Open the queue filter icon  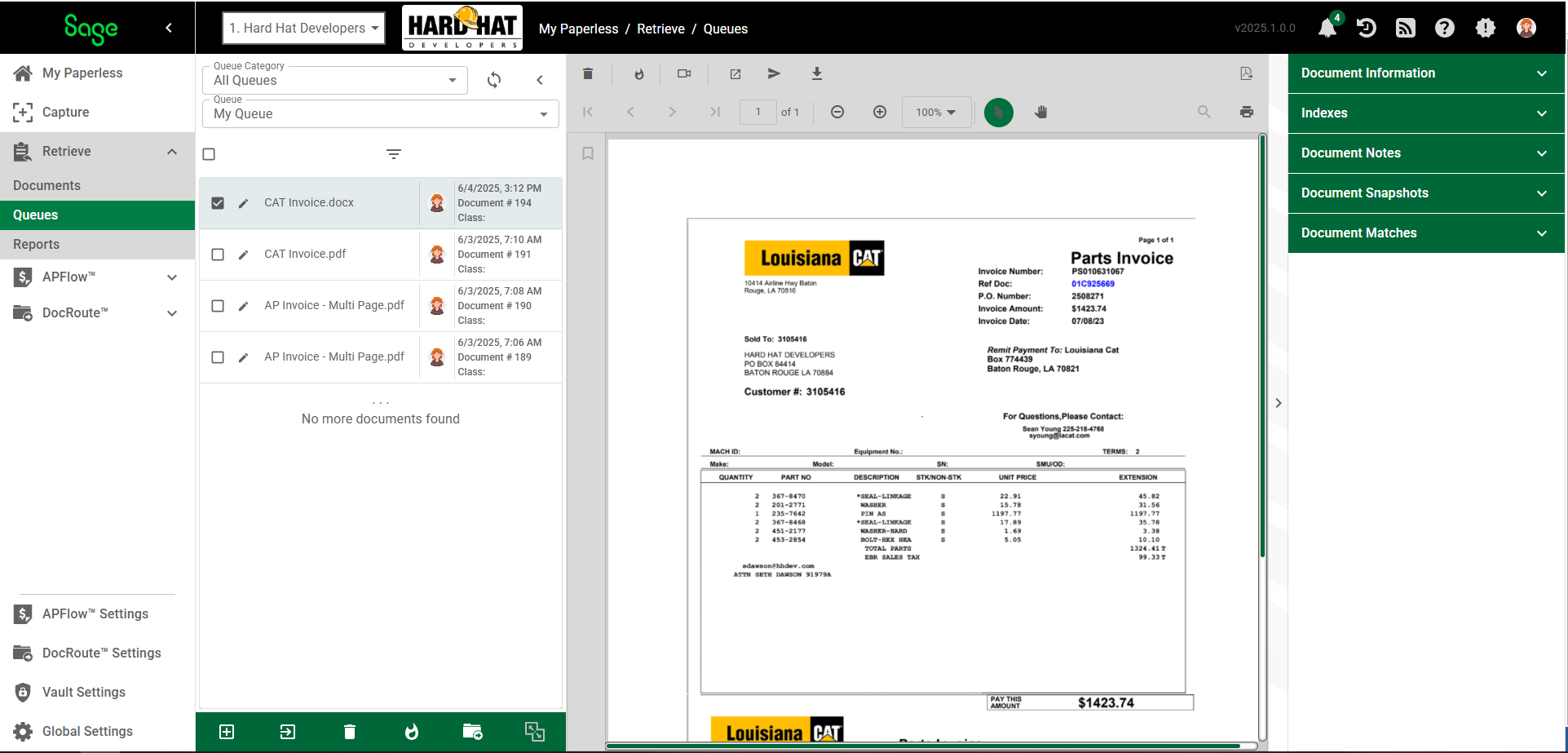point(394,154)
